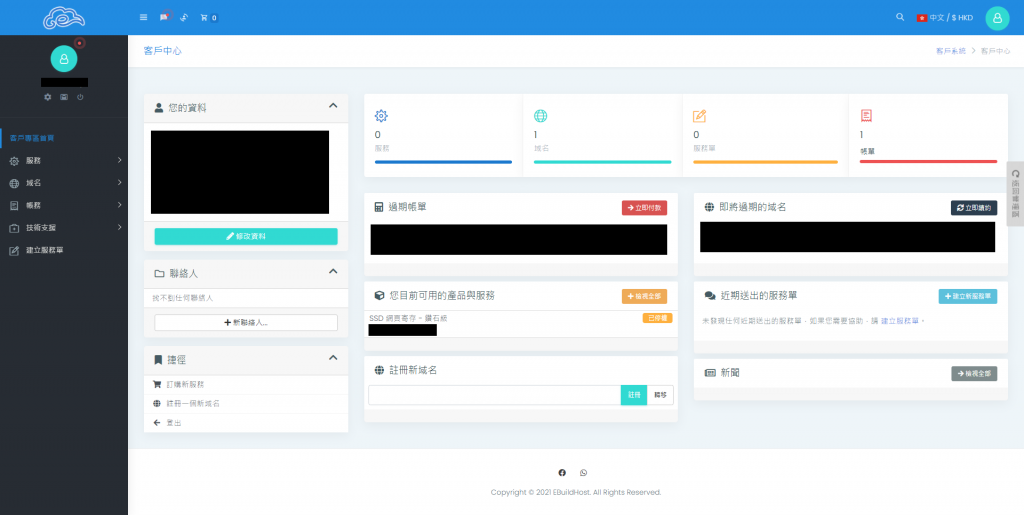Image resolution: width=1024 pixels, height=515 pixels.
Task: Open the flag notifications icon
Action: tap(164, 18)
